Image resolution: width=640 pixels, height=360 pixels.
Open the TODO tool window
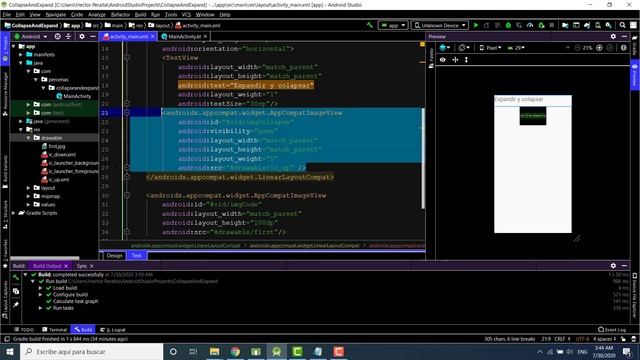click(24, 329)
